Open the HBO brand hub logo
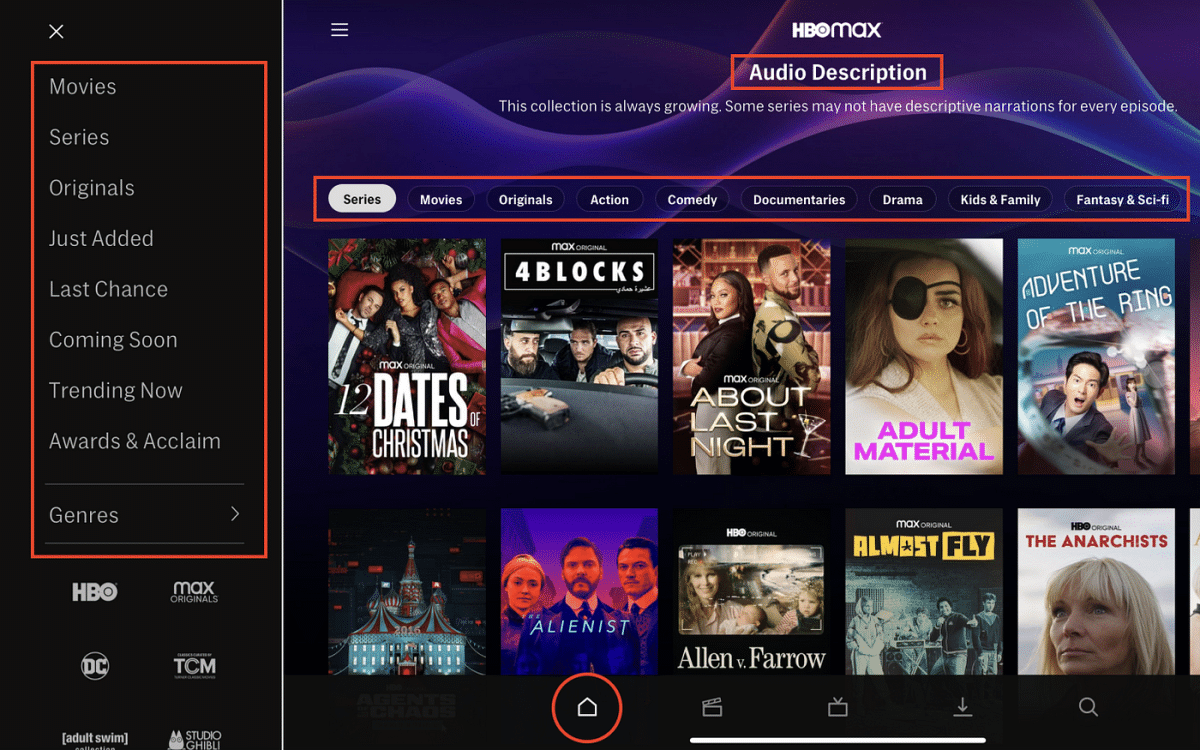The height and width of the screenshot is (750, 1200). pyautogui.click(x=95, y=592)
